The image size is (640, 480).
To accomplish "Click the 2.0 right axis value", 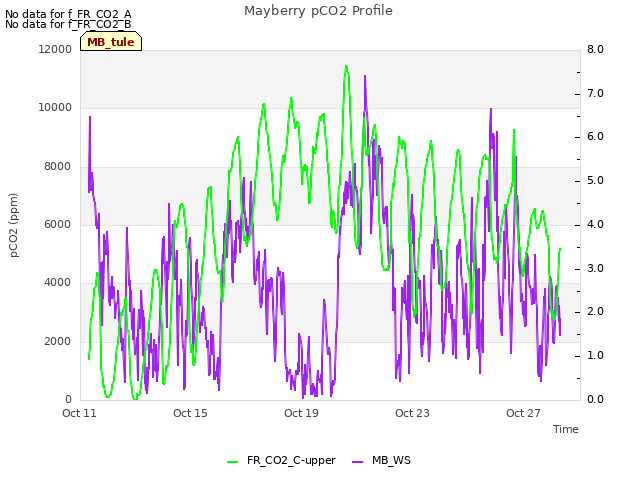I will 595,312.
